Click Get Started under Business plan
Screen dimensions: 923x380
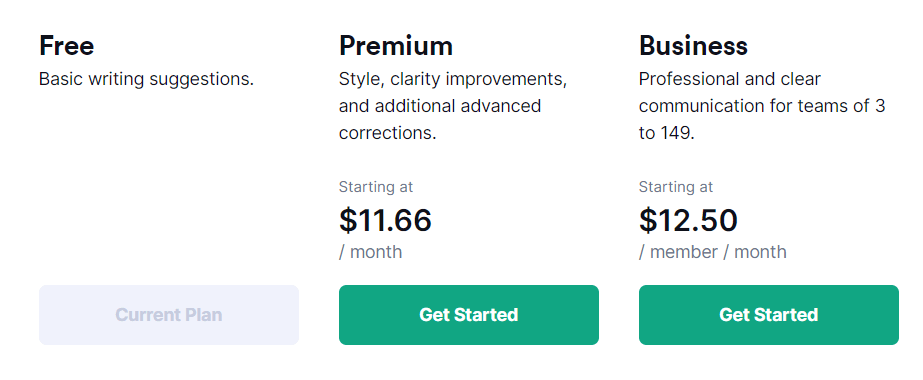point(769,315)
